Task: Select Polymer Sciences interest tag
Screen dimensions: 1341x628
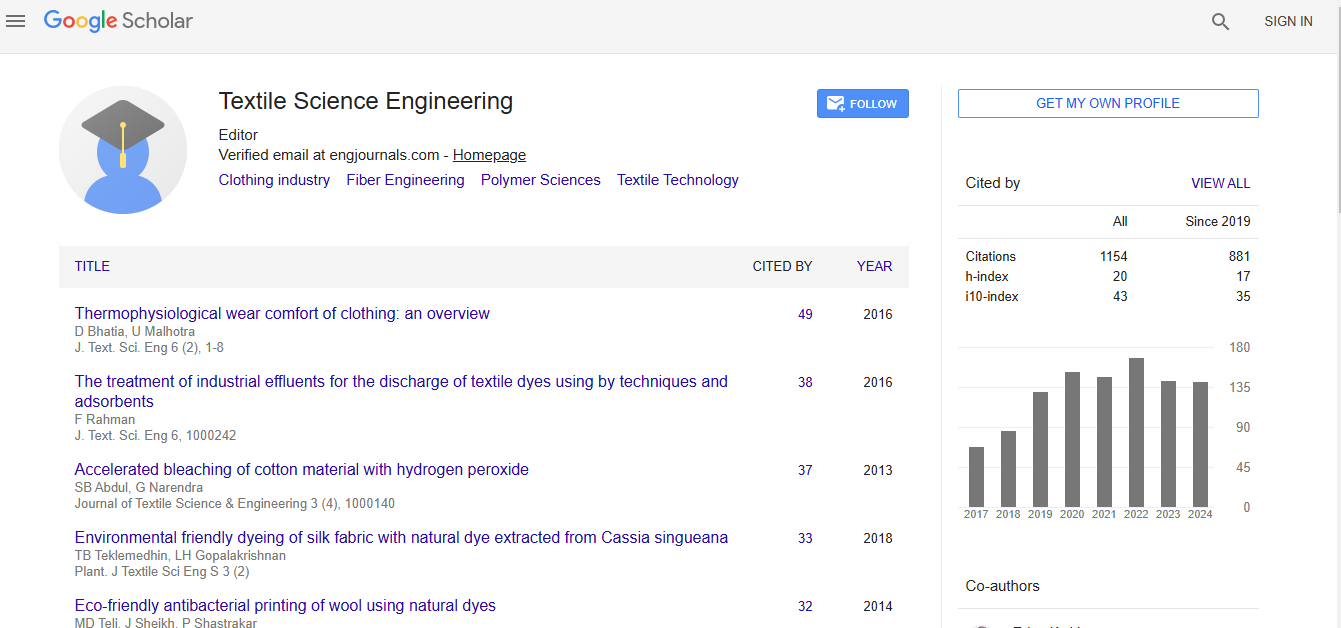Action: 540,180
